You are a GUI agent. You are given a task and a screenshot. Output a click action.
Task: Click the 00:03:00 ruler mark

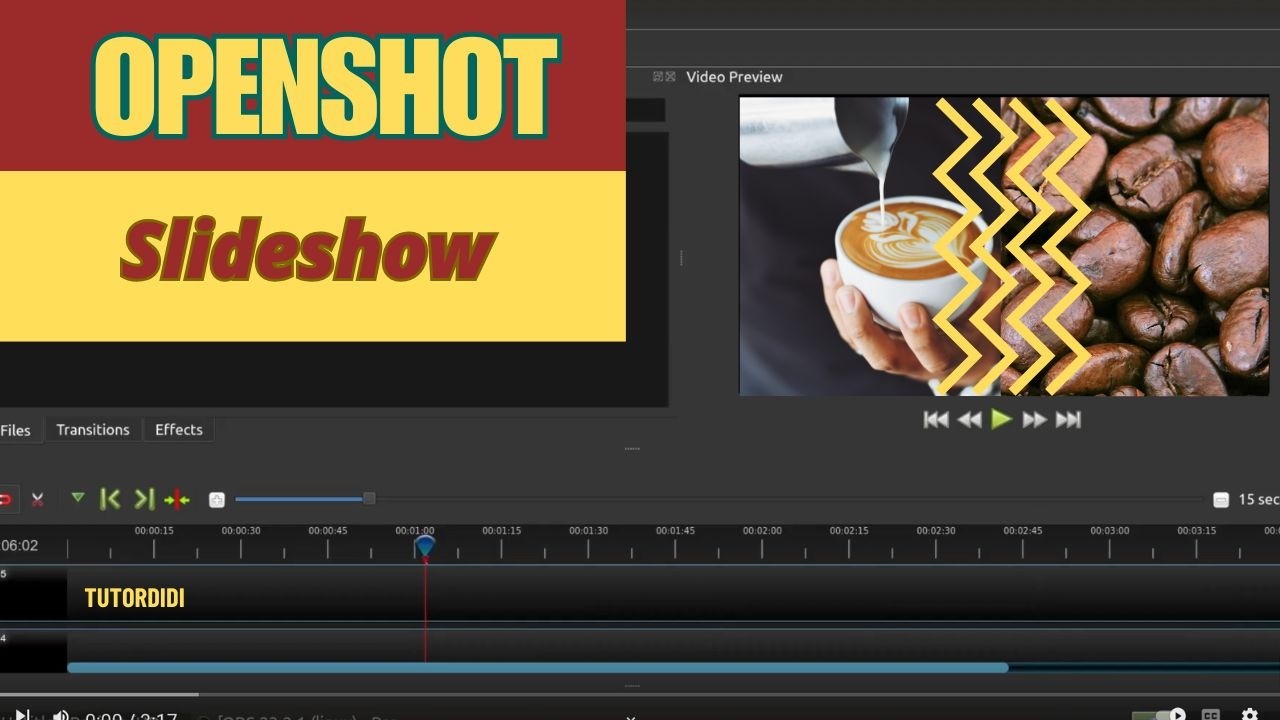click(x=1110, y=531)
